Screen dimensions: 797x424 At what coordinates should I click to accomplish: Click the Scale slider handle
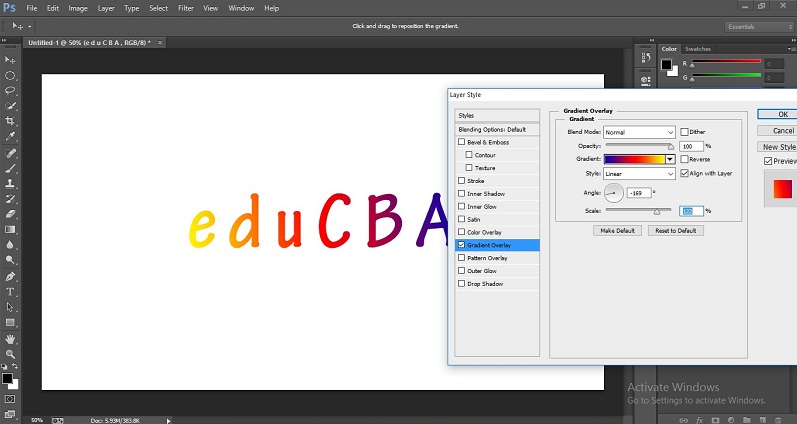pyautogui.click(x=657, y=211)
